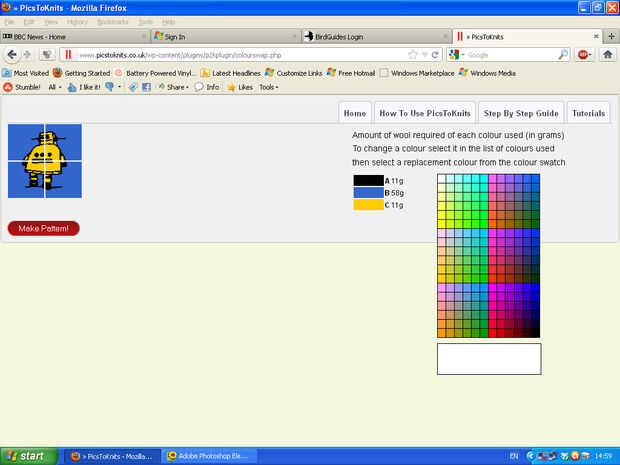Click the magnifier in the Google search box
This screenshot has width=620, height=465.
click(563, 55)
